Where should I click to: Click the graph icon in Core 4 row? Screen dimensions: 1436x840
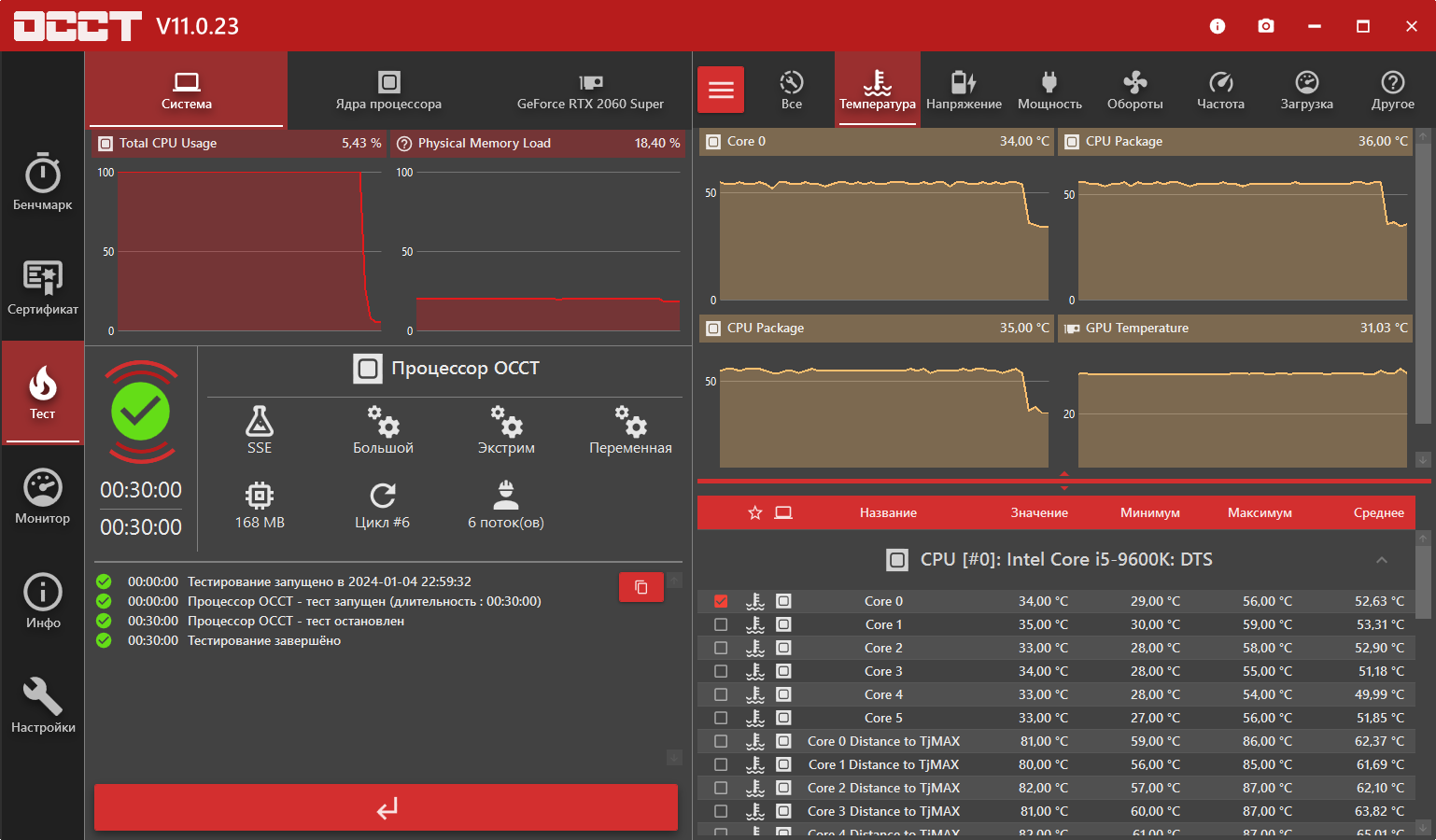tap(783, 694)
